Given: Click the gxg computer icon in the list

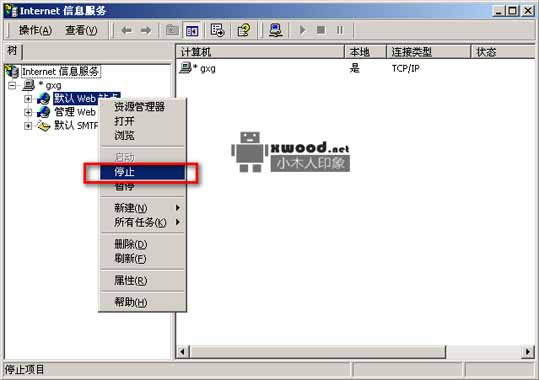Looking at the screenshot, I should [x=186, y=68].
